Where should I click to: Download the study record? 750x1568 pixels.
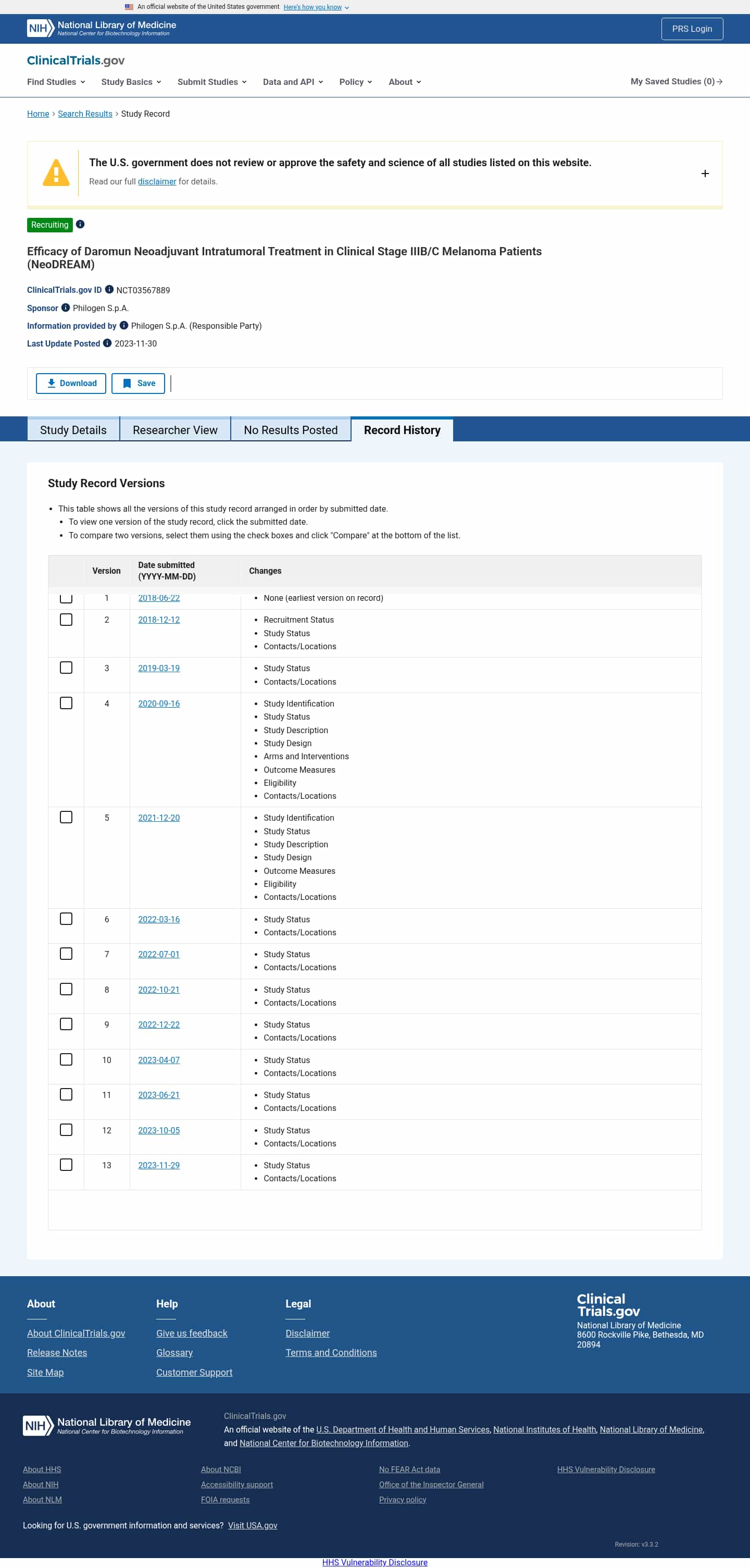71,384
